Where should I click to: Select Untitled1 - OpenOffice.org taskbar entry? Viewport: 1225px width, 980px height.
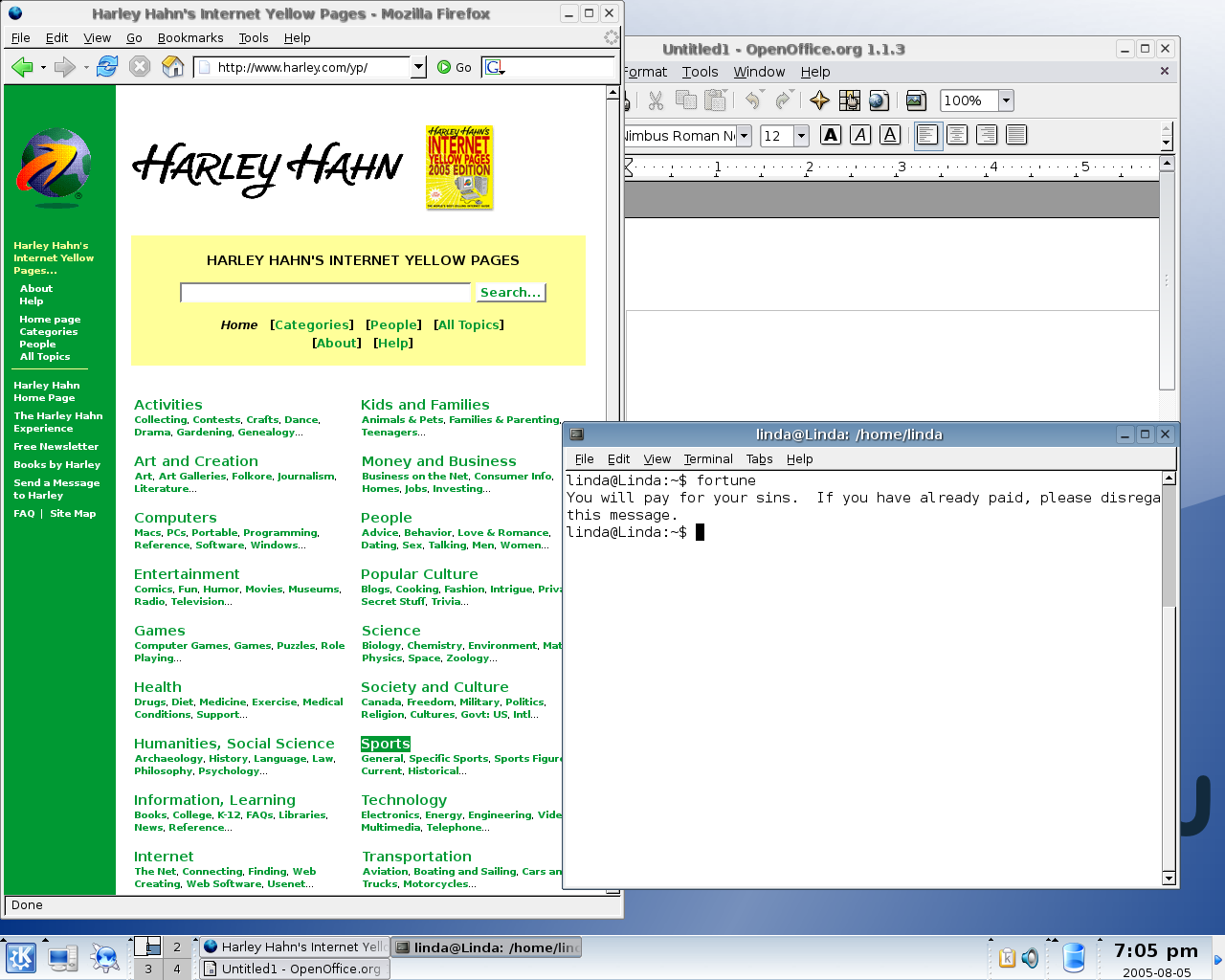295,969
